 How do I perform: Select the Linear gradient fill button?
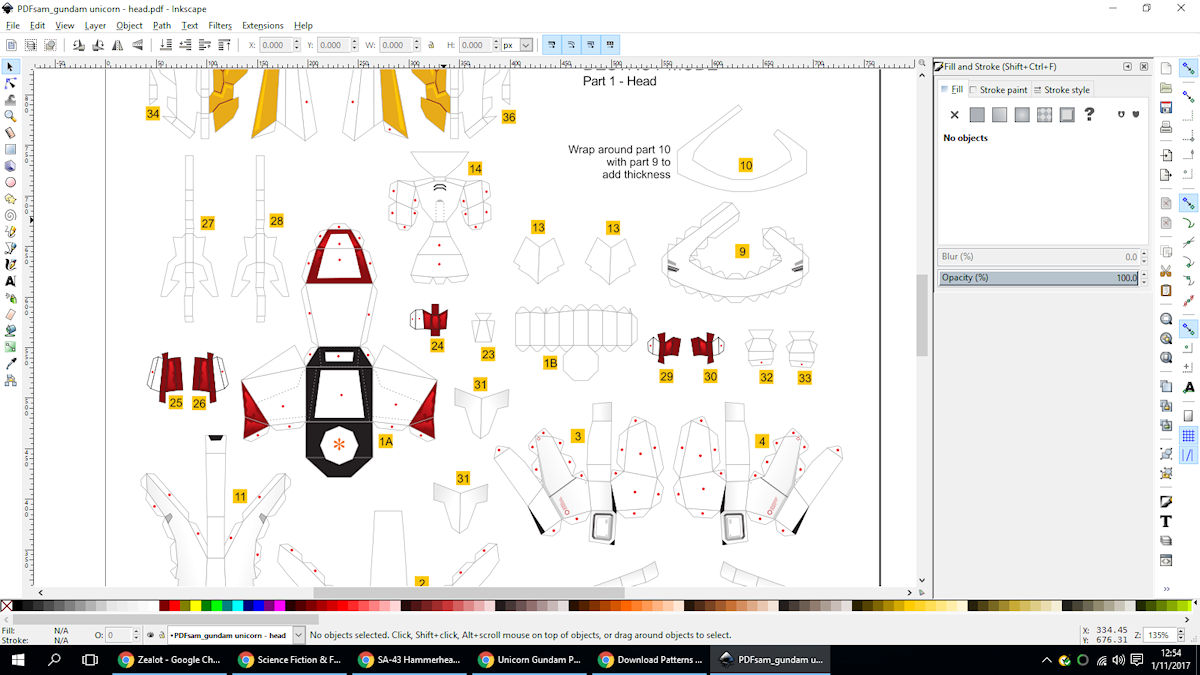point(999,115)
